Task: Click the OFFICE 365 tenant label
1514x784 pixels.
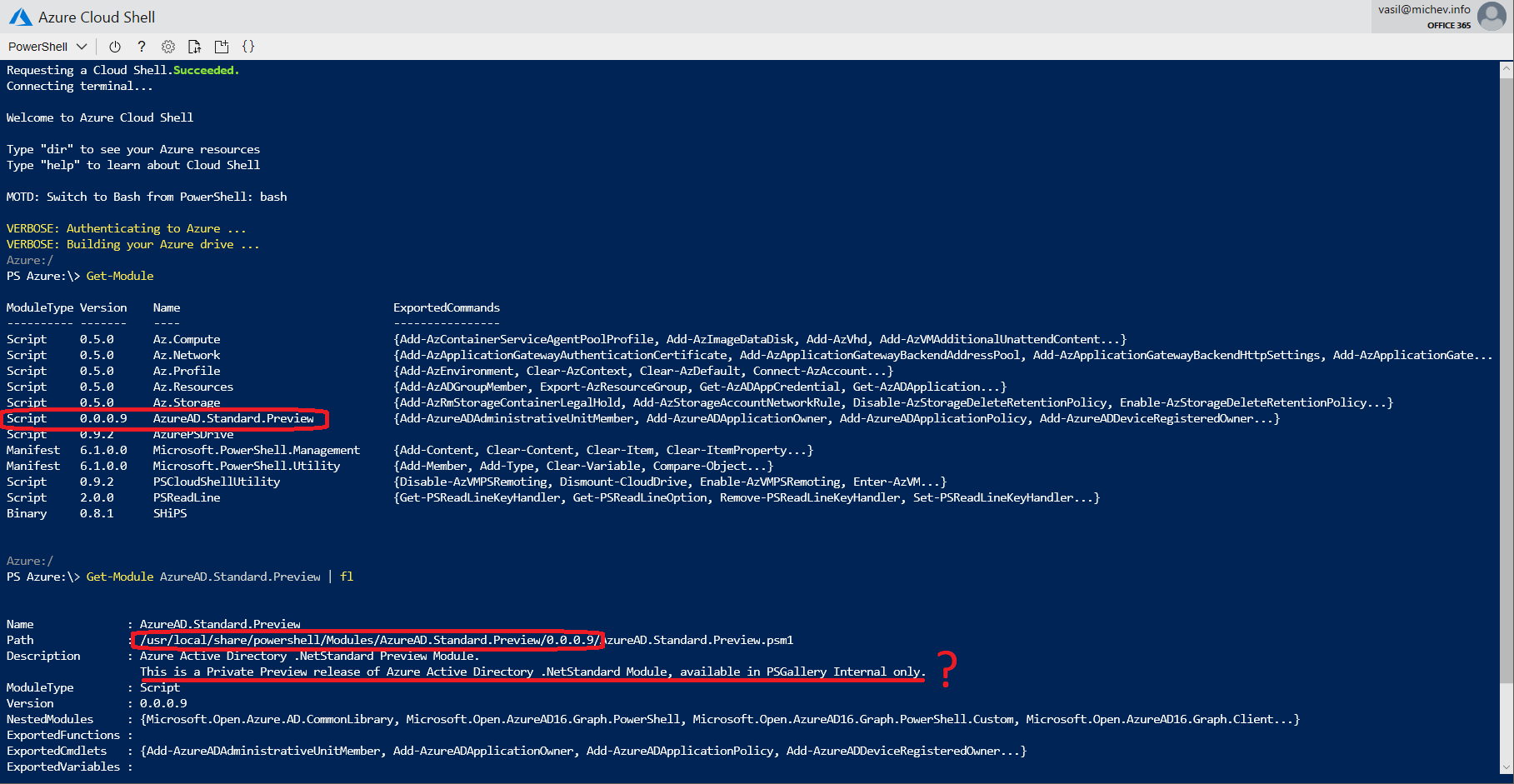Action: point(1448,26)
